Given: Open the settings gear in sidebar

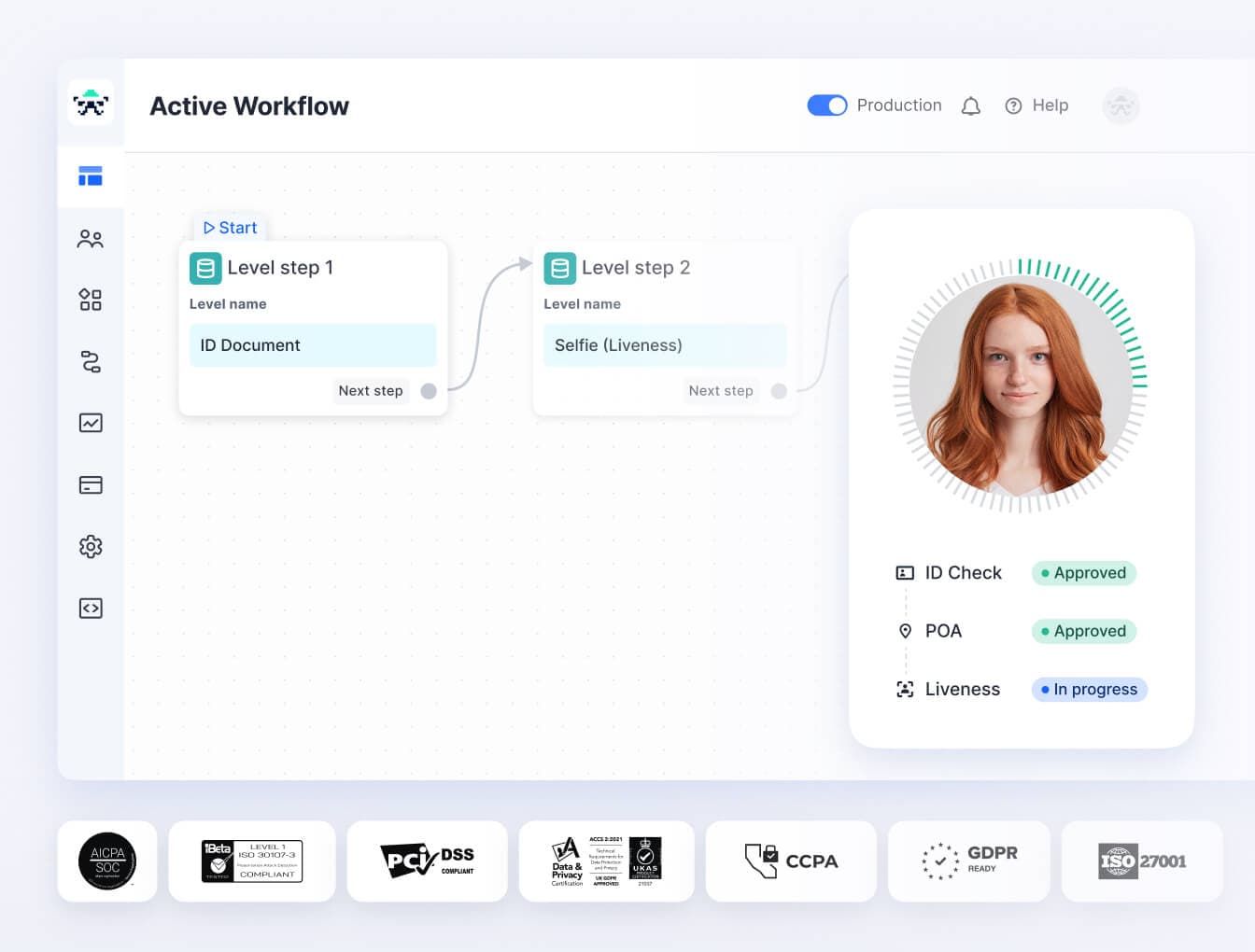Looking at the screenshot, I should pos(91,546).
